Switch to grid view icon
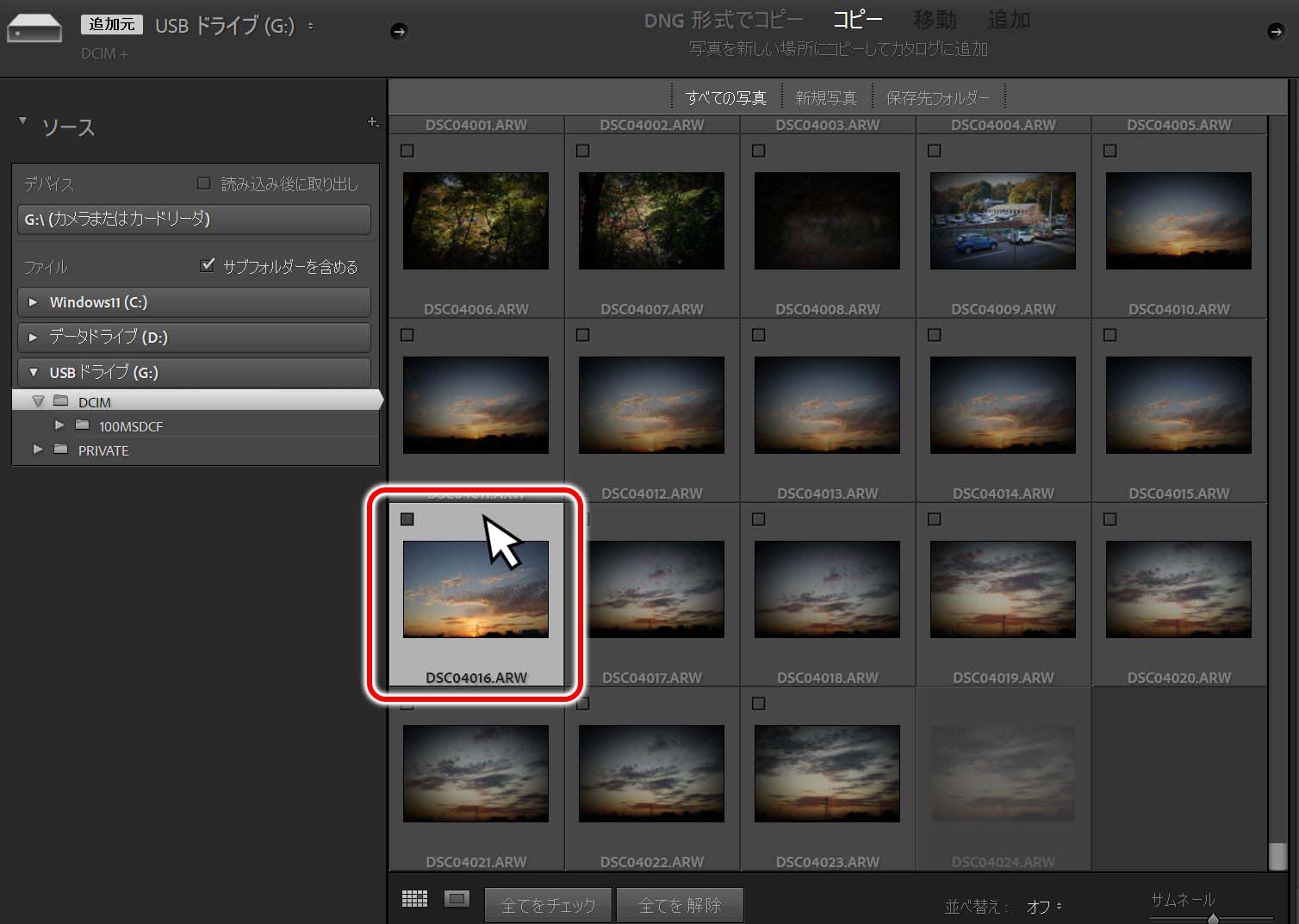1299x924 pixels. [414, 899]
